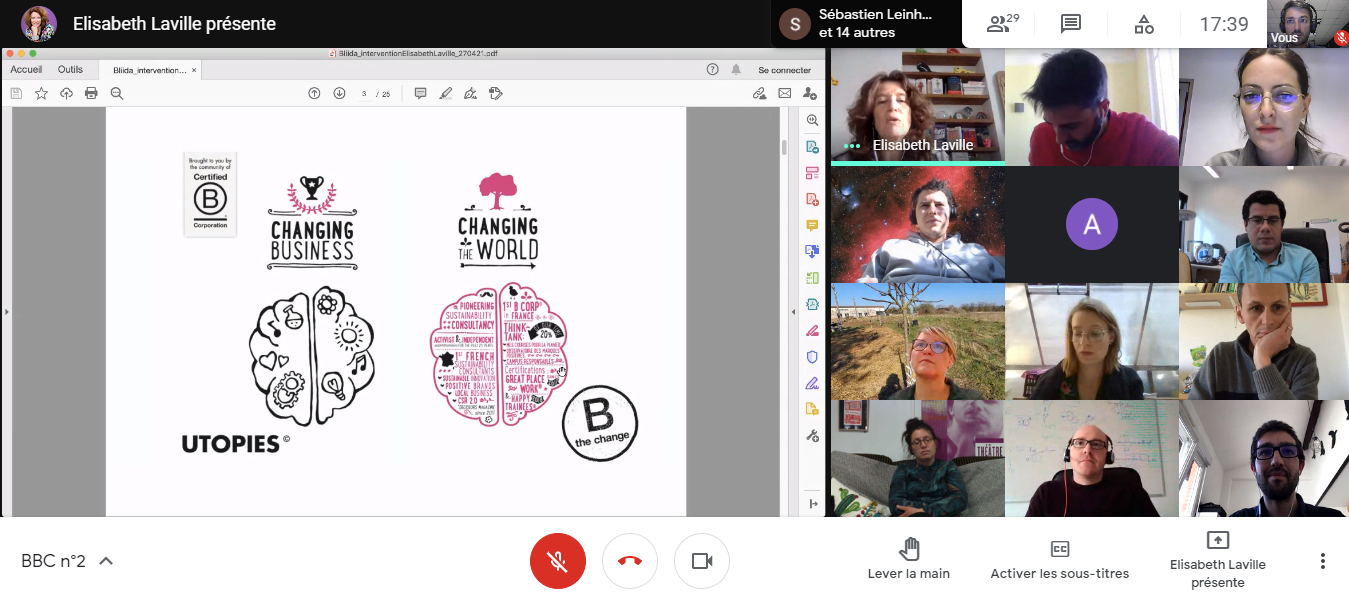The height and width of the screenshot is (600, 1349).
Task: Select Elisabeth Laville's video tile
Action: pos(917,106)
